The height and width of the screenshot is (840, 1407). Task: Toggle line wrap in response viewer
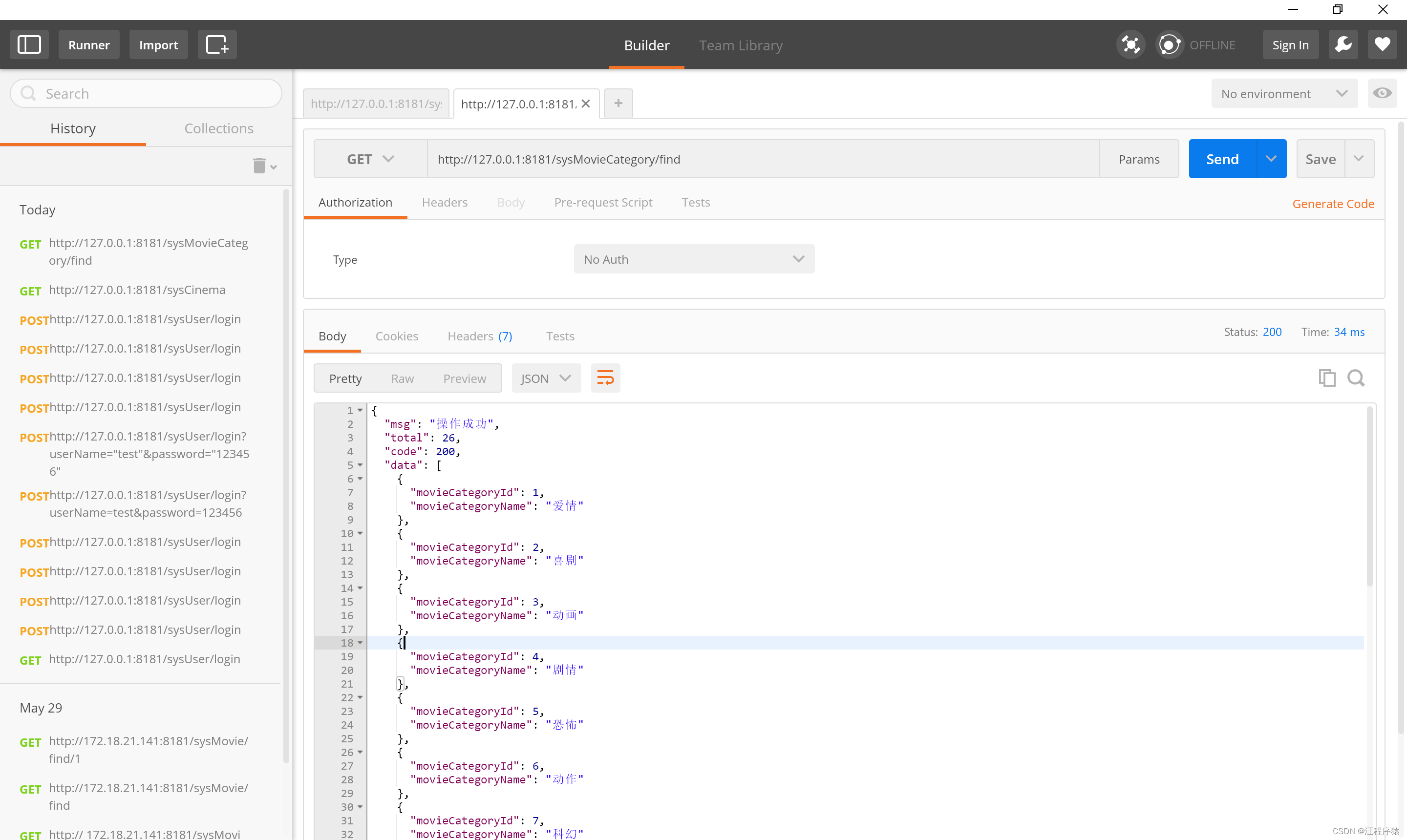click(605, 378)
